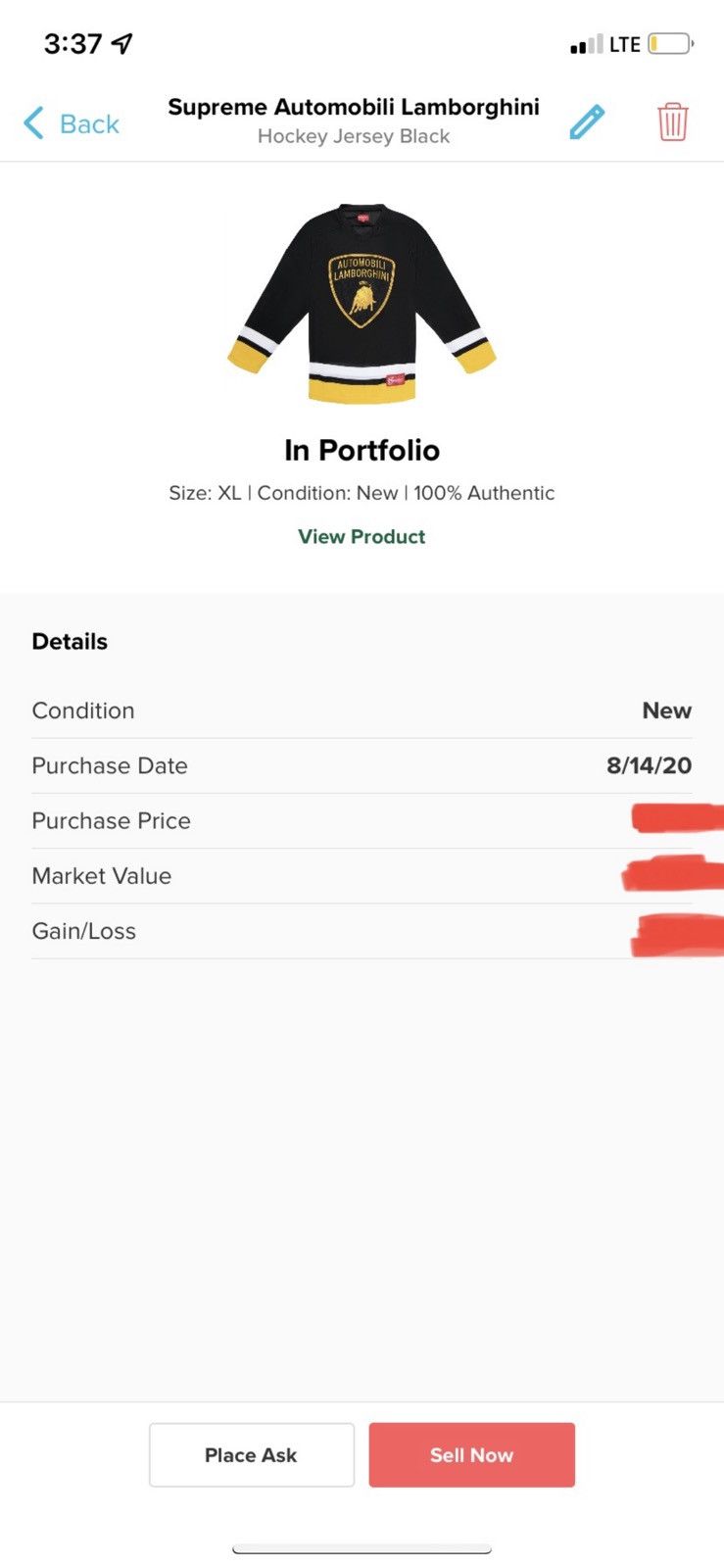Tap the Place Ask button
The height and width of the screenshot is (1568, 724).
pyautogui.click(x=252, y=1455)
